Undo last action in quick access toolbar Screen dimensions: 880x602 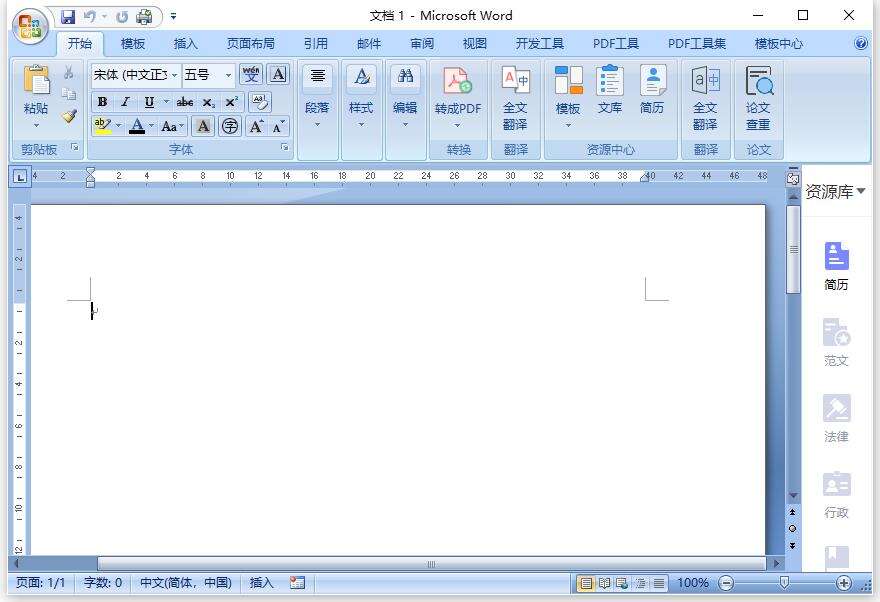(90, 17)
